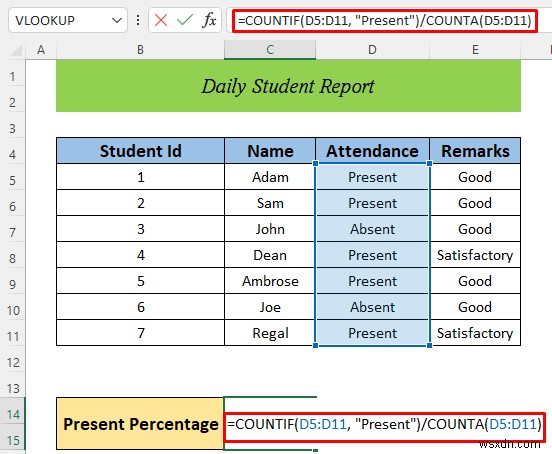Select column C header
552x454 pixels.
click(x=270, y=50)
